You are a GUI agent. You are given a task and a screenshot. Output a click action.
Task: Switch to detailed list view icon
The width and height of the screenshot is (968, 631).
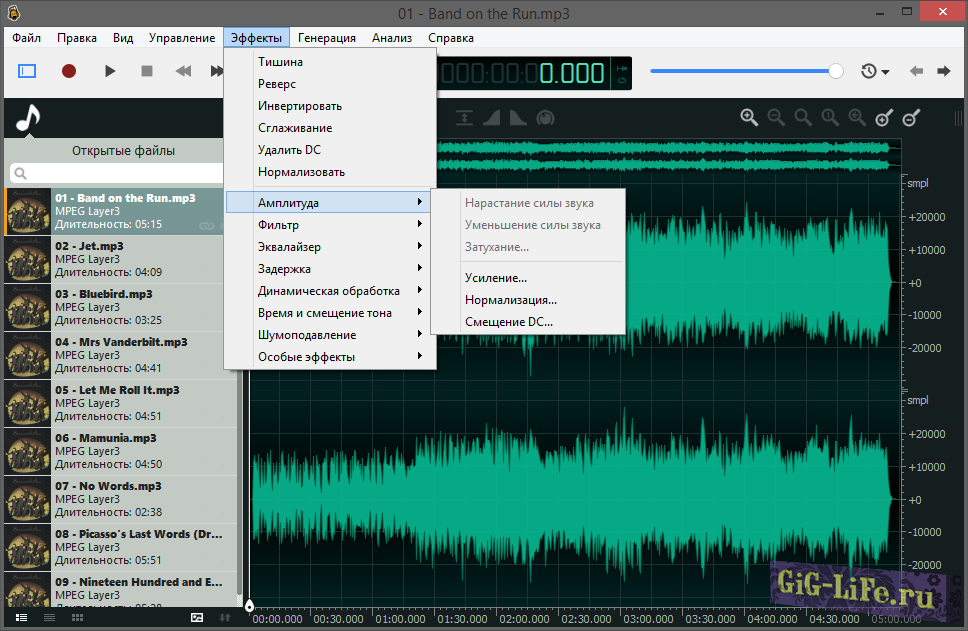pyautogui.click(x=21, y=618)
